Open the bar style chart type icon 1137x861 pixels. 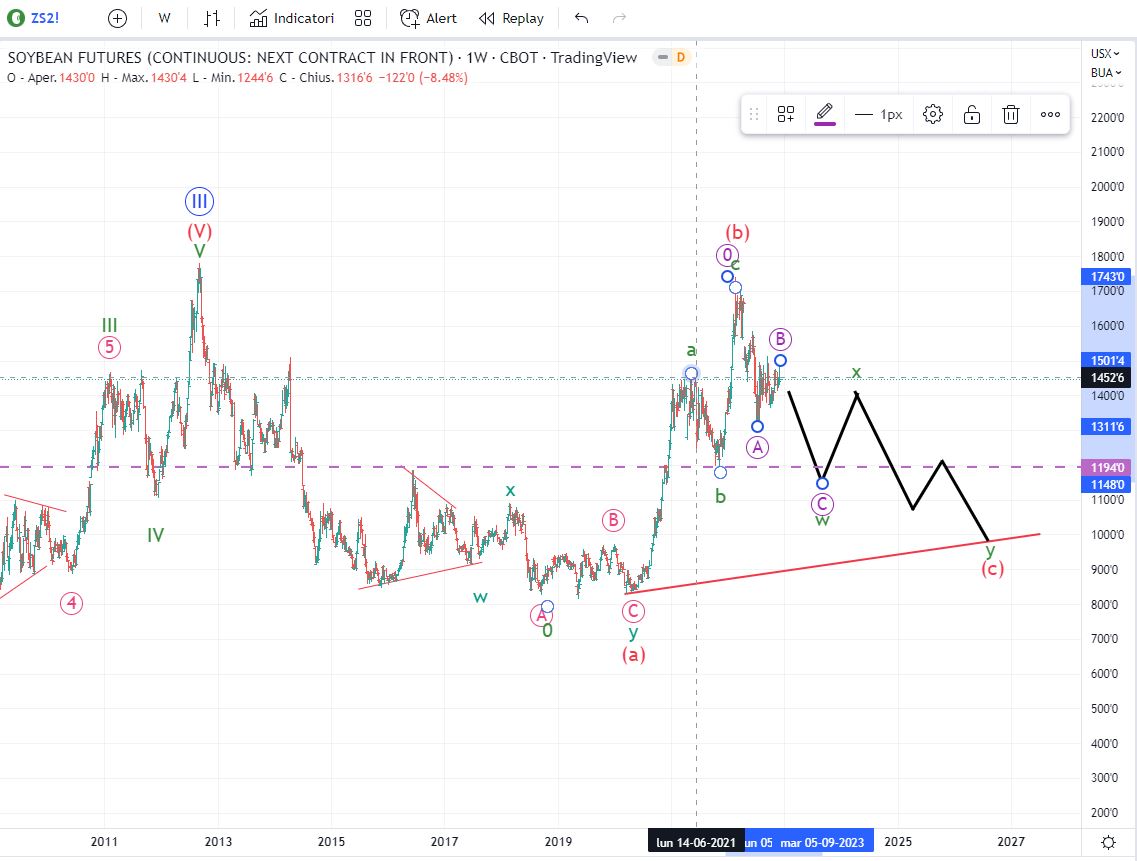pyautogui.click(x=212, y=18)
